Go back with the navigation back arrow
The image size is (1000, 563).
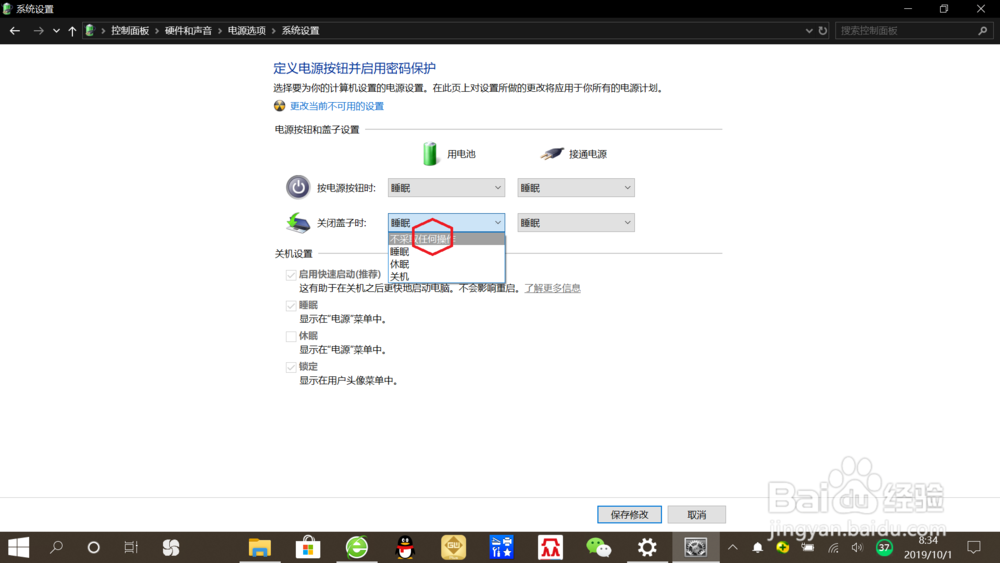click(15, 31)
